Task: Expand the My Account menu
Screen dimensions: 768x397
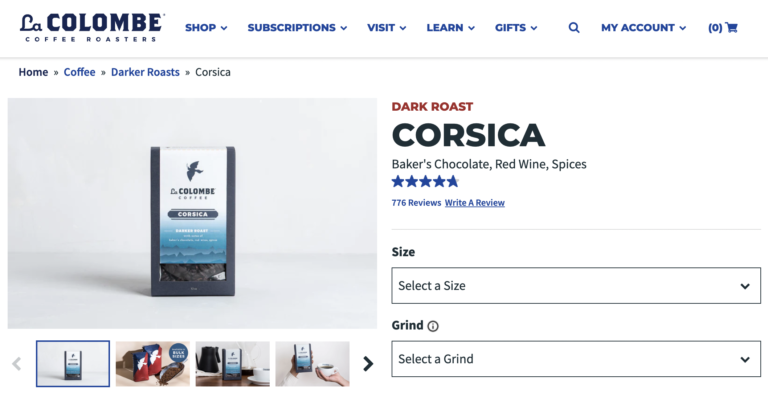Action: click(643, 28)
